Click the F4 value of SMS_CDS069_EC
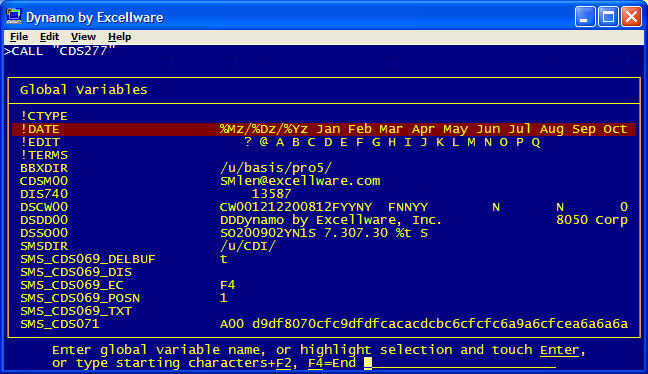The height and width of the screenshot is (374, 648). (227, 285)
